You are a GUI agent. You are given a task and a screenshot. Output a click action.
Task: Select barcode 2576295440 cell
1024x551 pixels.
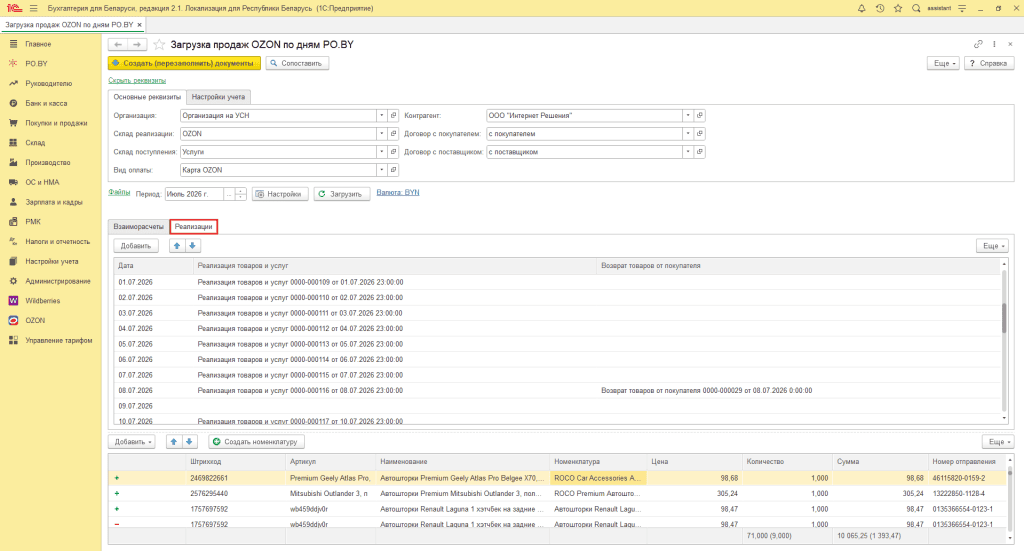click(x=236, y=494)
